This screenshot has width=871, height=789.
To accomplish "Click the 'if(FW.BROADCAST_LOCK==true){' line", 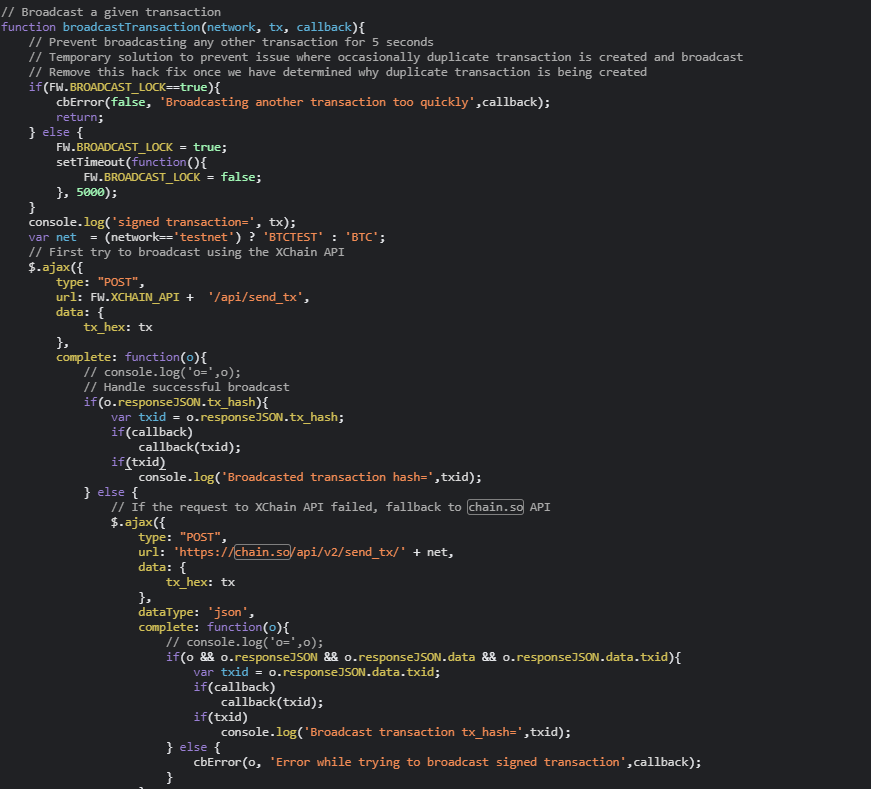I will [x=124, y=87].
